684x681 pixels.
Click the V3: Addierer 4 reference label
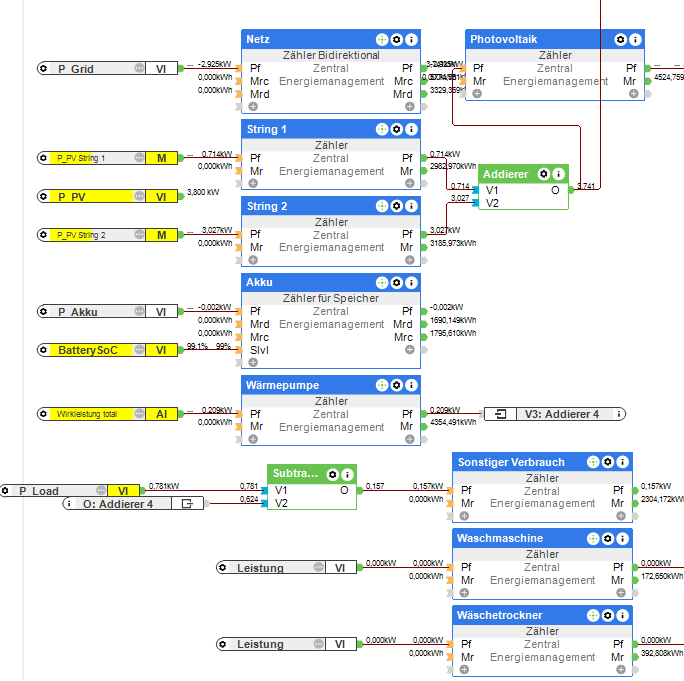coord(562,414)
